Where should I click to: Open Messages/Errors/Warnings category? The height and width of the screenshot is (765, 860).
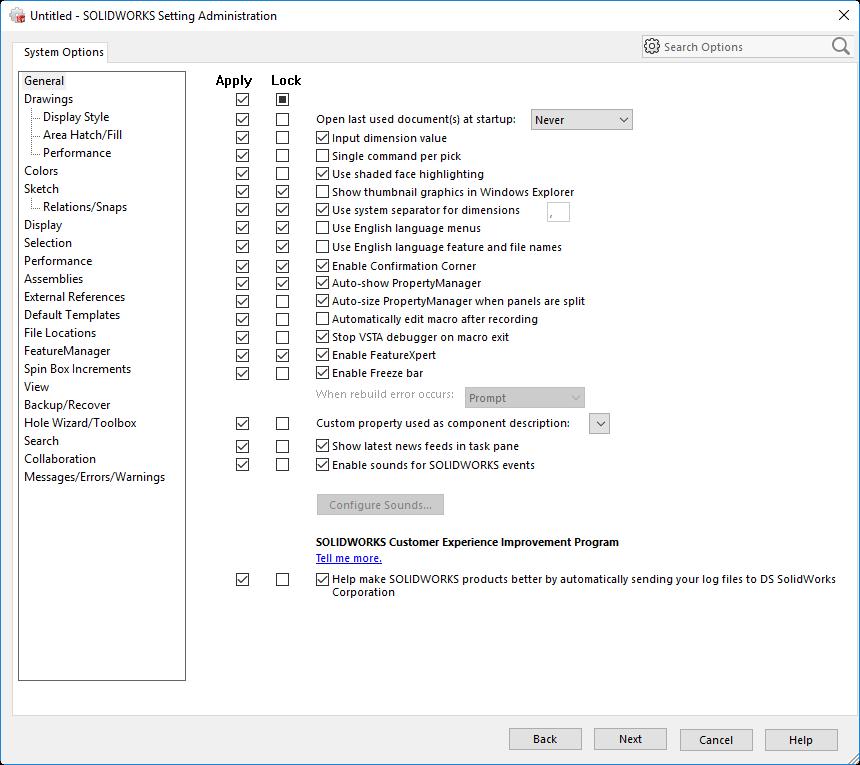click(x=94, y=477)
